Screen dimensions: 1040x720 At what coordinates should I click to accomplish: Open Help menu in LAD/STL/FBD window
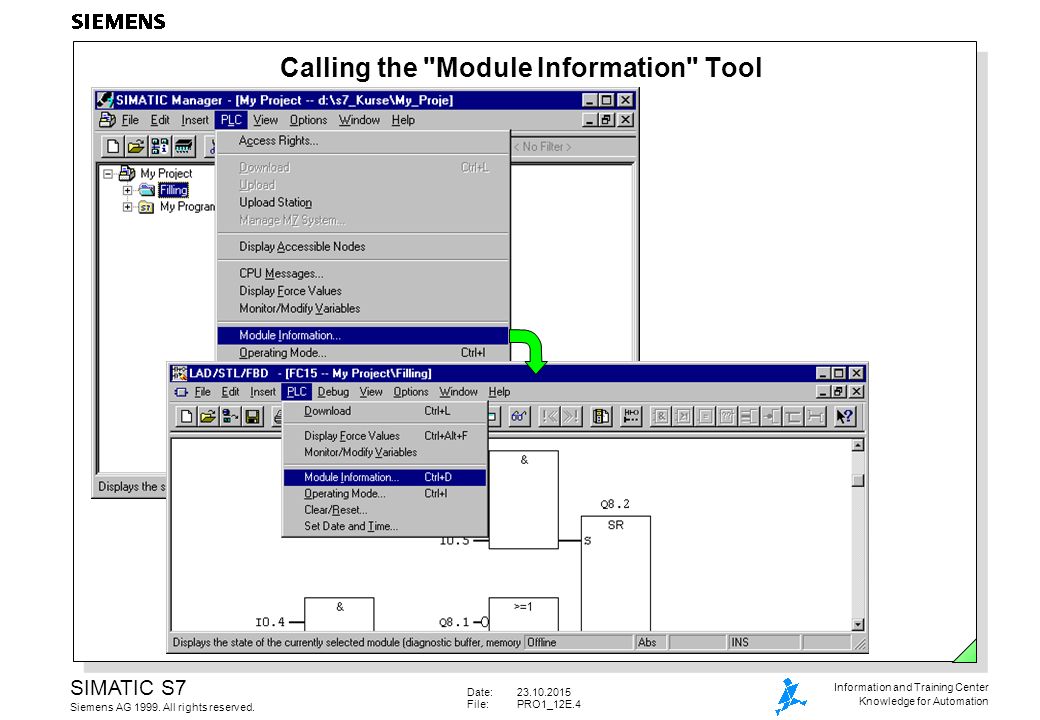[x=499, y=392]
